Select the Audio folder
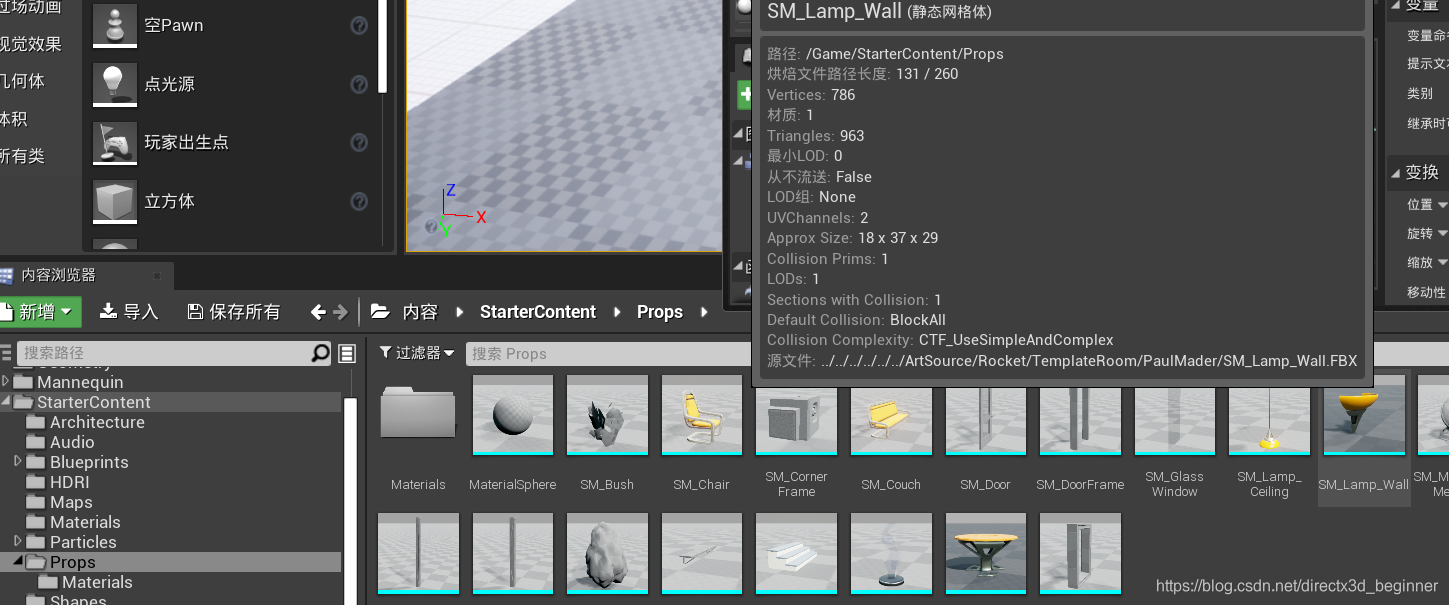The width and height of the screenshot is (1449, 605). tap(72, 442)
